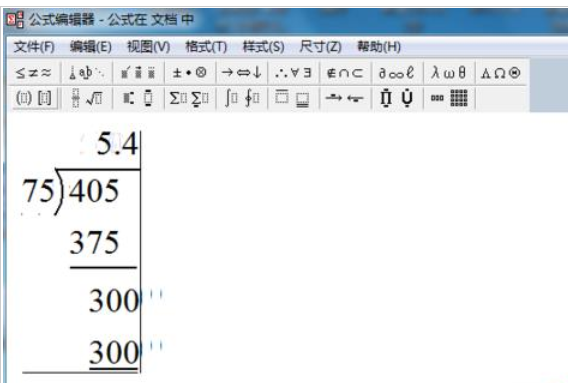Open the 尺寸(Z) menu

(x=321, y=47)
